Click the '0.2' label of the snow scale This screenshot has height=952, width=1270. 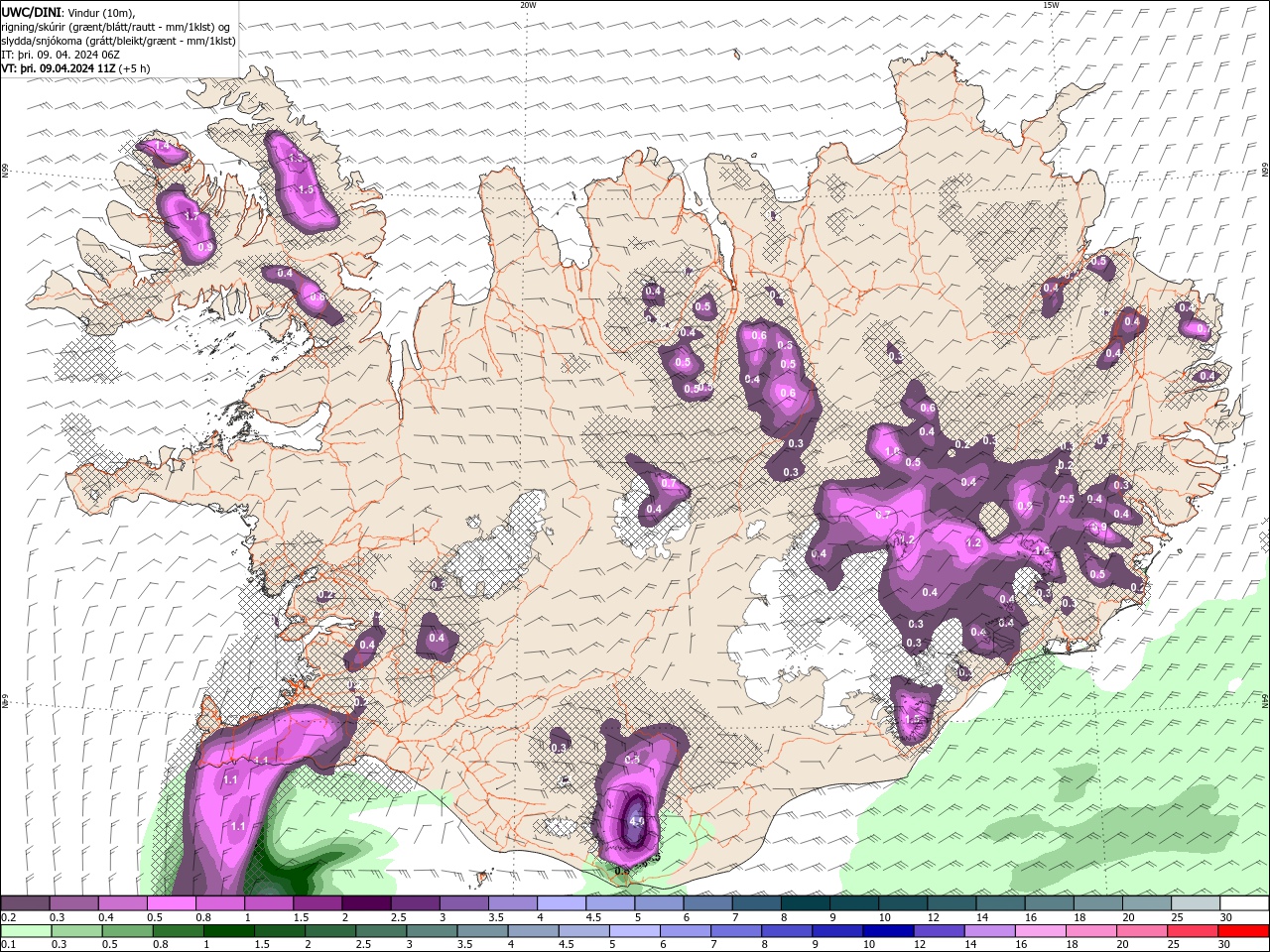(8, 917)
